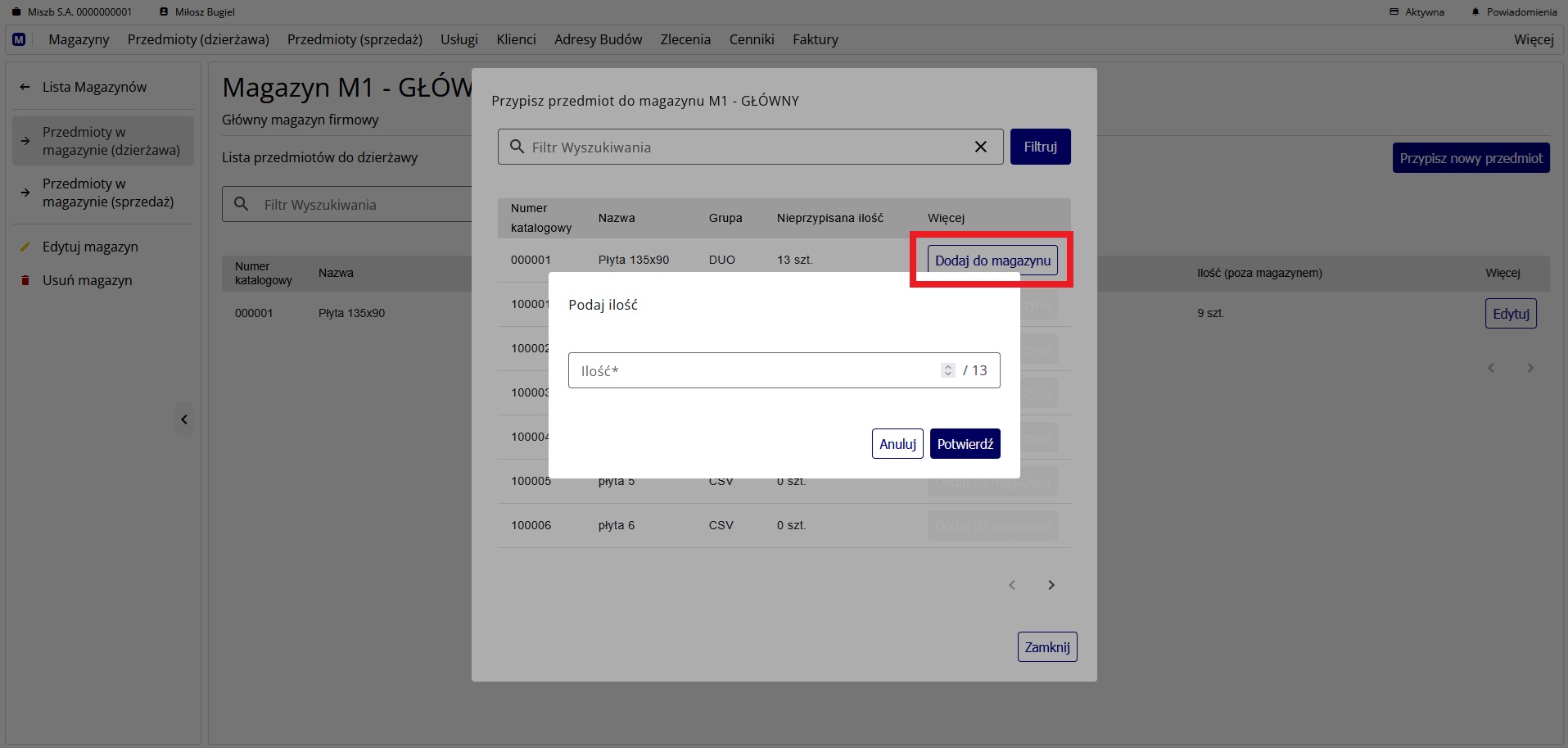Clear the modal search filter with X
Screen dimensions: 1568x748
pyautogui.click(x=980, y=147)
